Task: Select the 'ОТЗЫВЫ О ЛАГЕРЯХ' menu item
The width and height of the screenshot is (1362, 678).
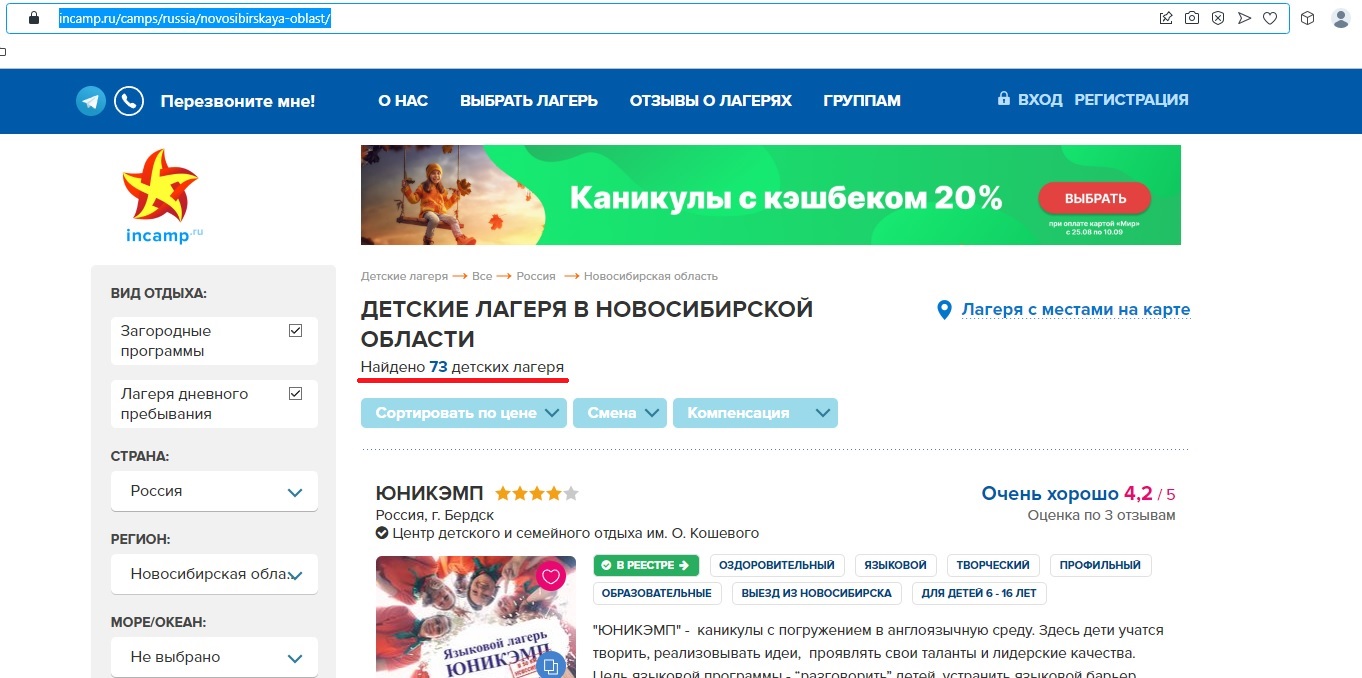Action: 710,100
